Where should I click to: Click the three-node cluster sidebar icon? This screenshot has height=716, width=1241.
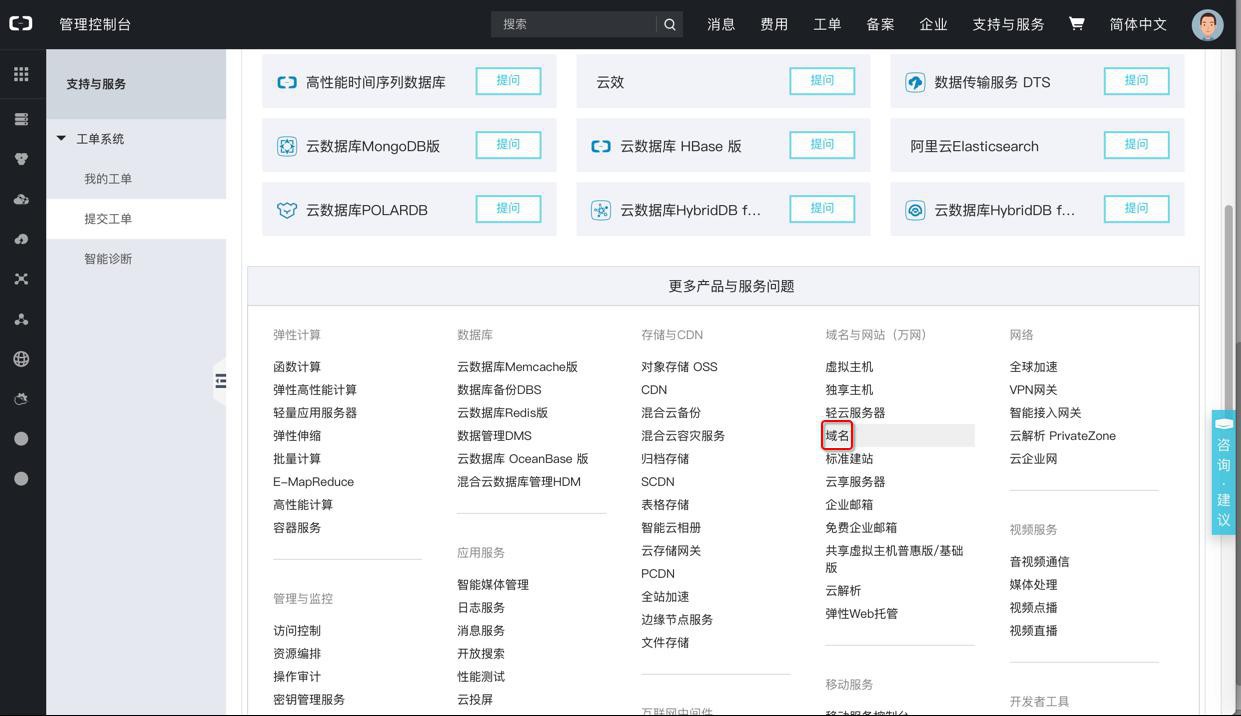21,319
